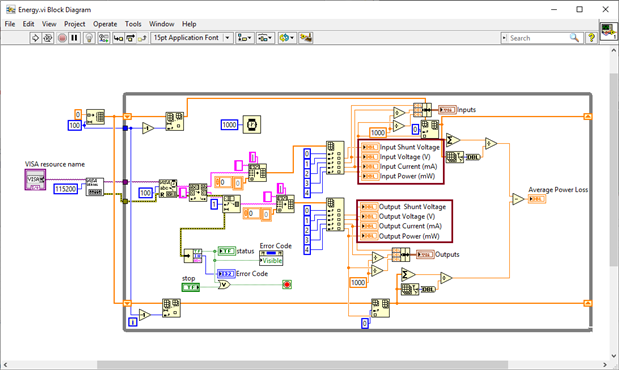Select the stop Boolean terminal
Viewport: 619px width, 370px height.
click(191, 287)
